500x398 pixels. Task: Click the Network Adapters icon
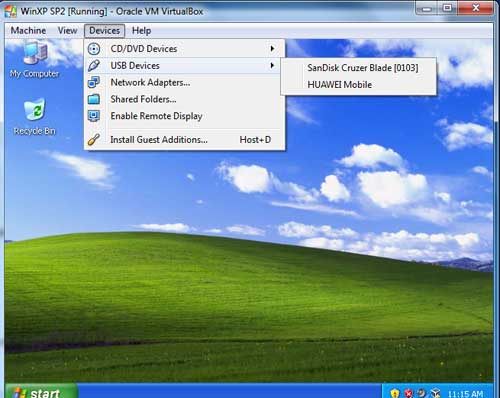click(x=94, y=82)
